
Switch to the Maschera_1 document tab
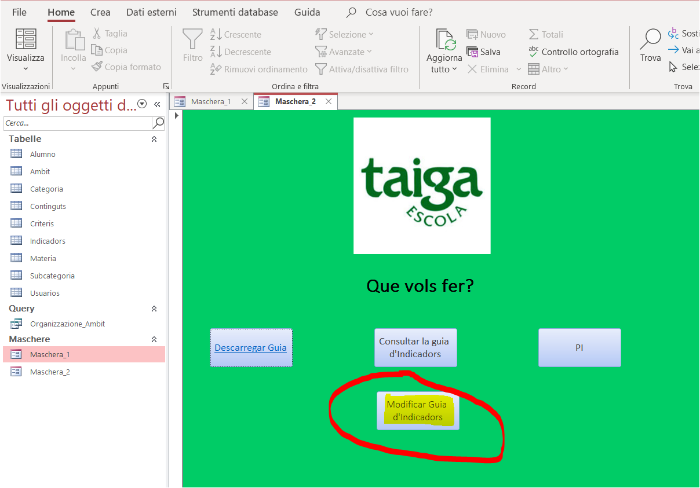point(211,101)
